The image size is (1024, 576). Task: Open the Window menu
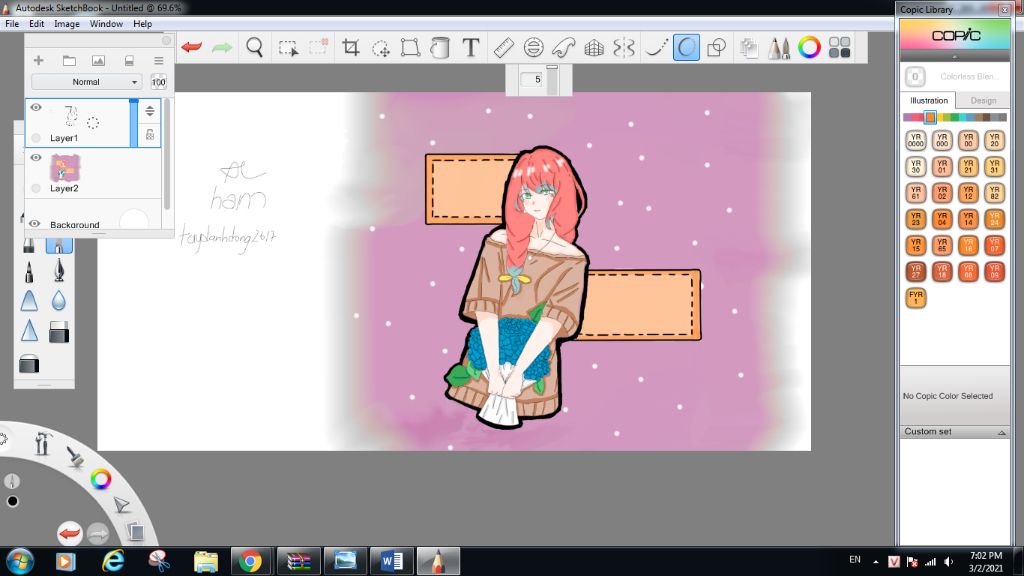tap(106, 24)
